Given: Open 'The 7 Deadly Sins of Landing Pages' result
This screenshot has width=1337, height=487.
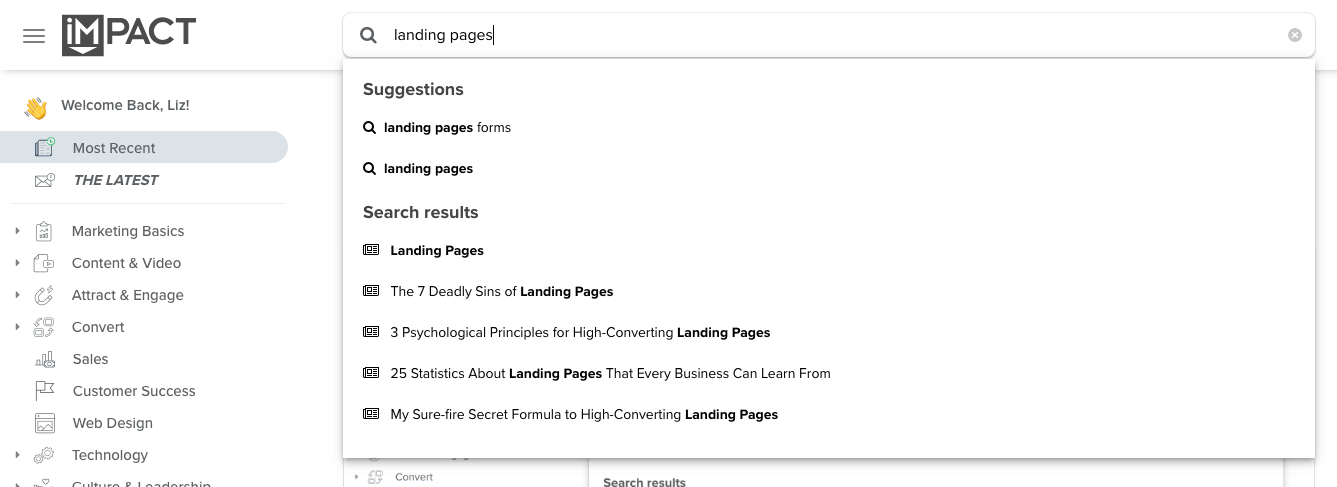Looking at the screenshot, I should (501, 292).
